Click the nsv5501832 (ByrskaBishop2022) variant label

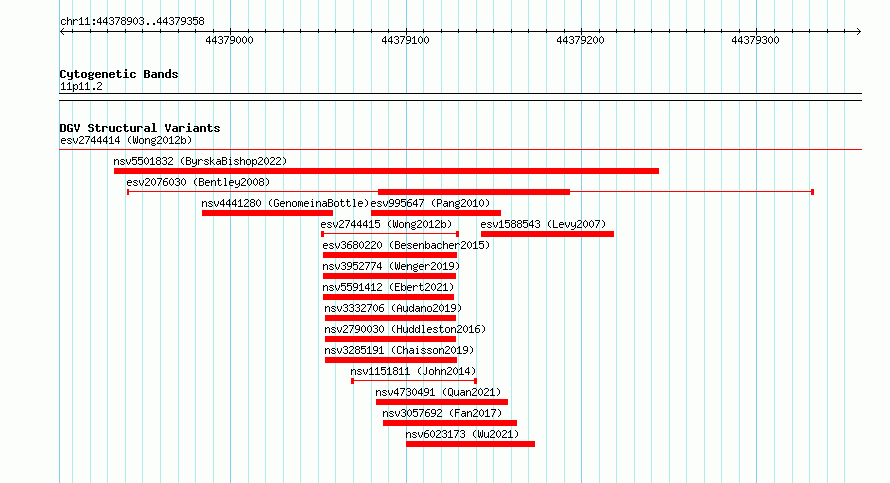click(200, 161)
